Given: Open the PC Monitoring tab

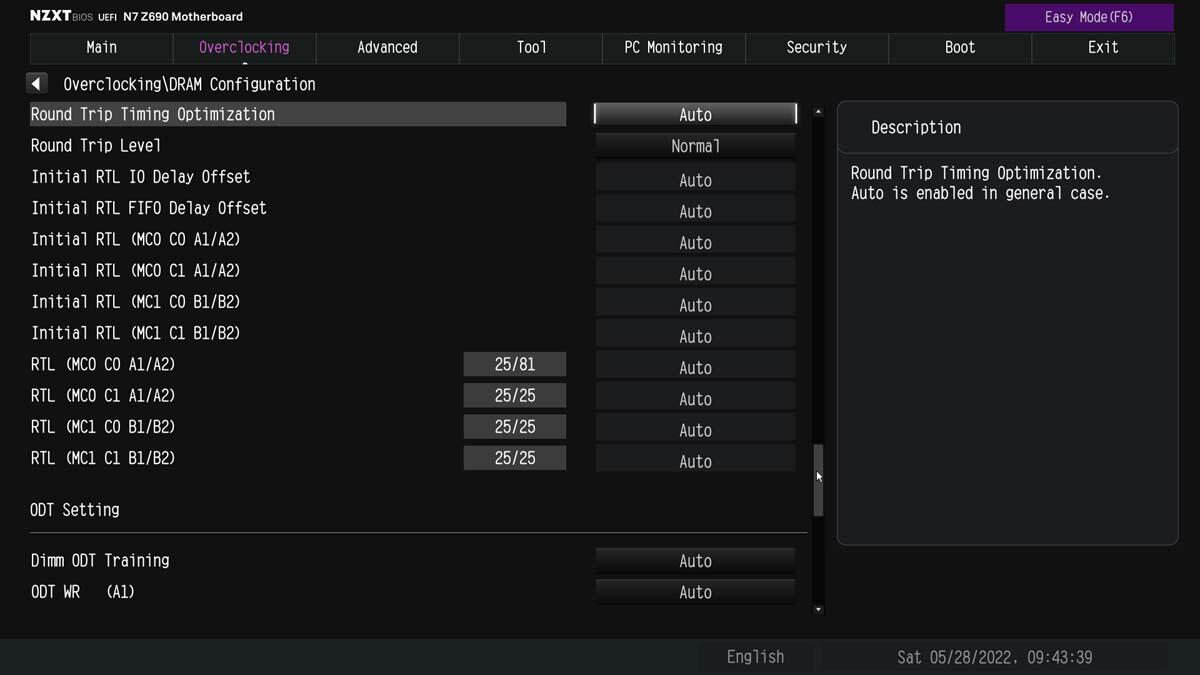Looking at the screenshot, I should coord(673,47).
